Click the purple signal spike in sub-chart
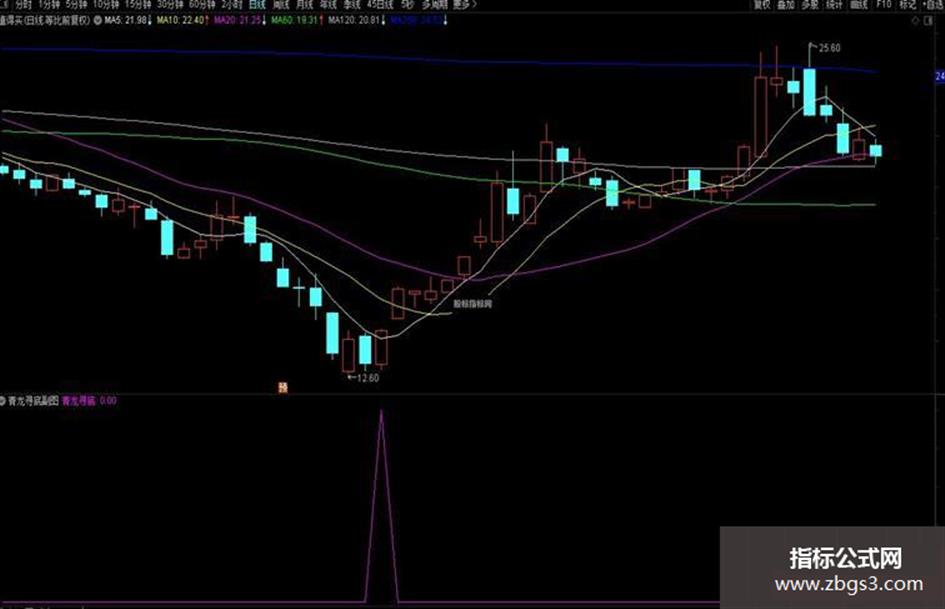The height and width of the screenshot is (609, 945). tap(381, 506)
